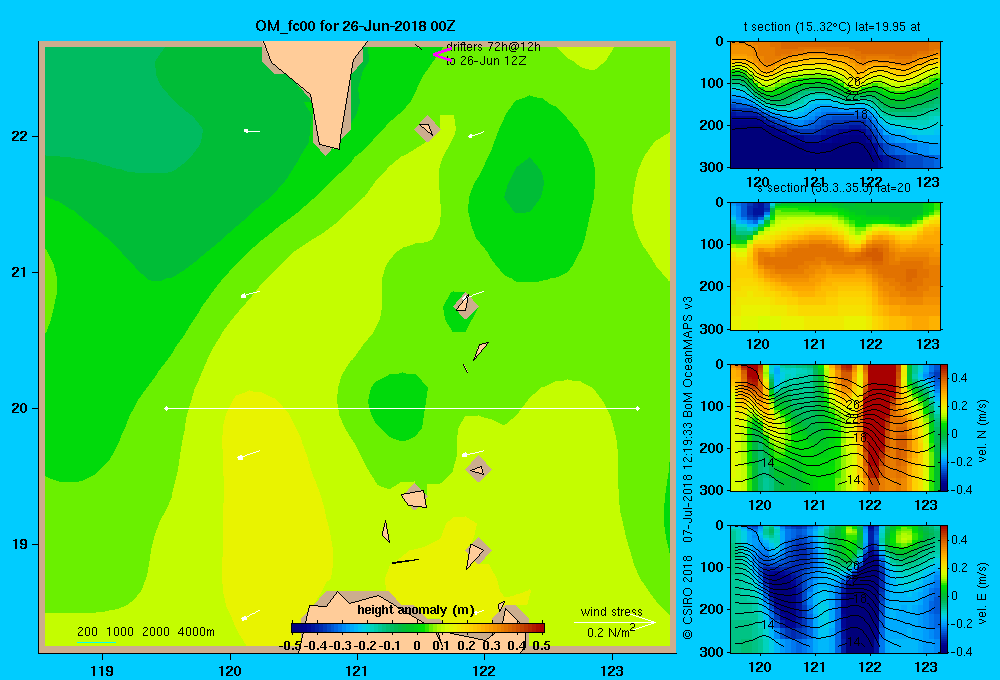Click the western endpoint of the section line
Screen dimensions: 1000x680
[166, 408]
